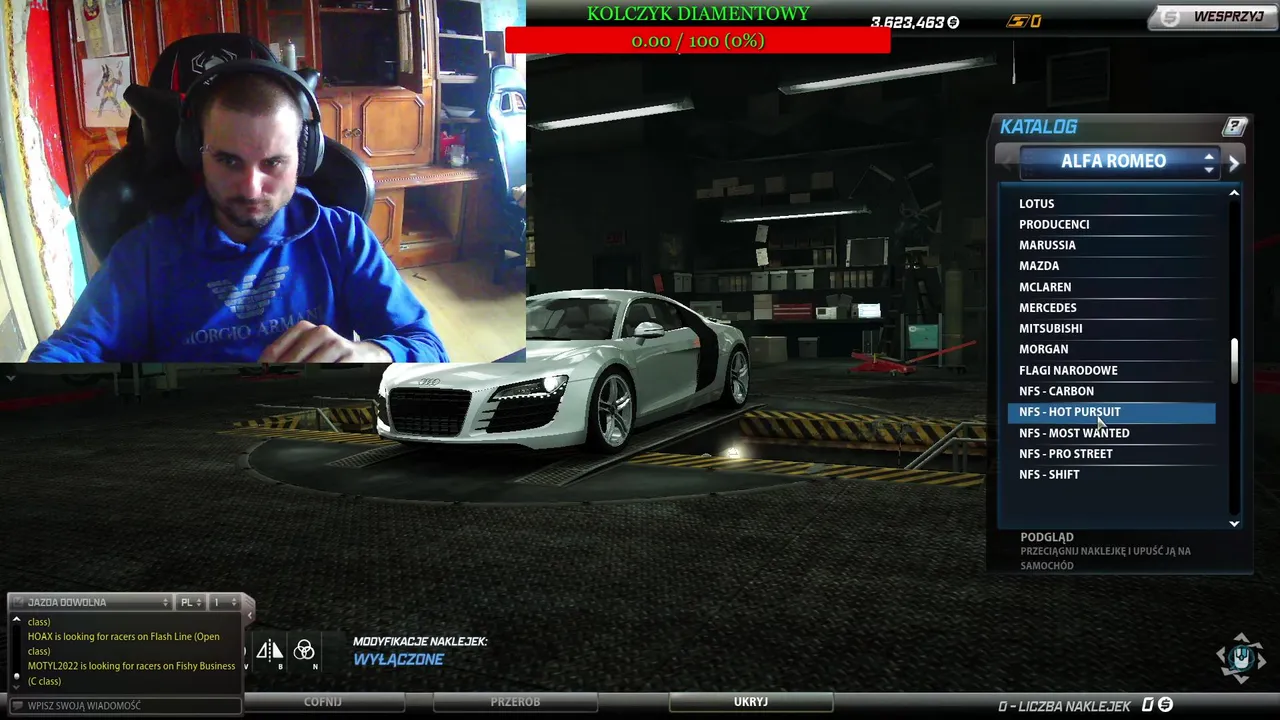The width and height of the screenshot is (1280, 720).
Task: Select the mirror/flip decal tool
Action: pos(270,652)
